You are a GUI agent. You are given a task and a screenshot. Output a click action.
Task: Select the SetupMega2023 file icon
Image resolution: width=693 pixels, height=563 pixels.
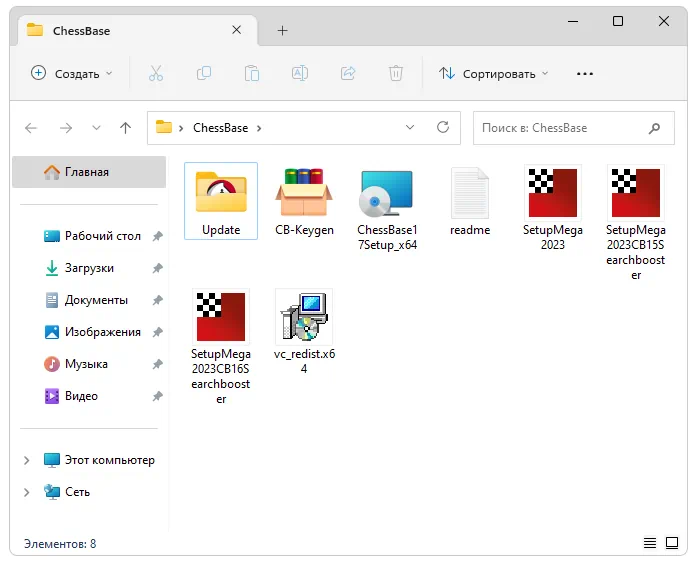(552, 193)
